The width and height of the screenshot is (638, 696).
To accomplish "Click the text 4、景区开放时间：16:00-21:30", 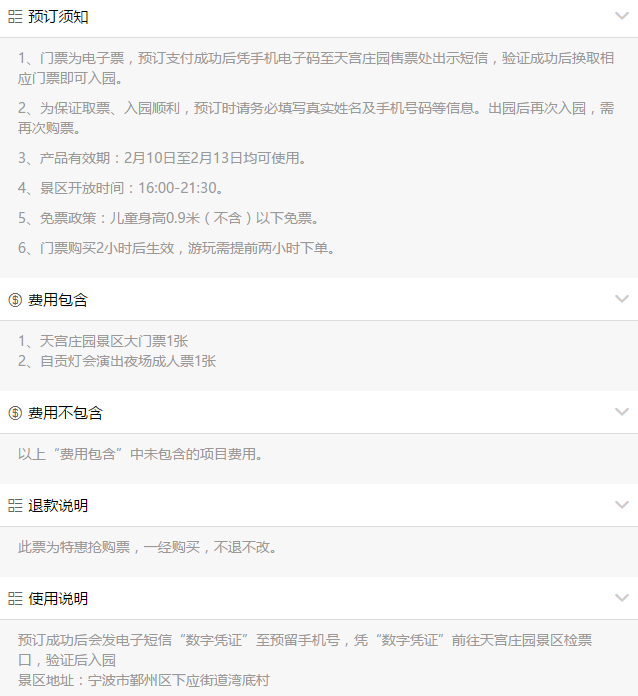I will click(x=121, y=188).
